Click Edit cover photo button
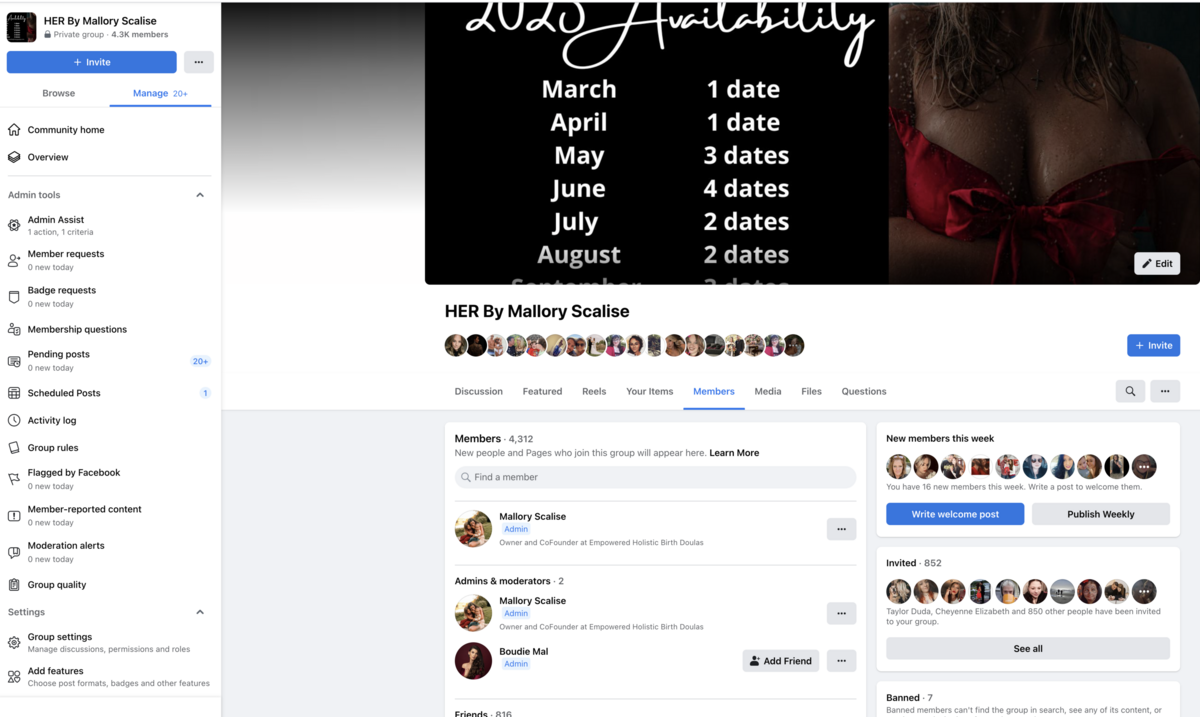 coord(1157,264)
